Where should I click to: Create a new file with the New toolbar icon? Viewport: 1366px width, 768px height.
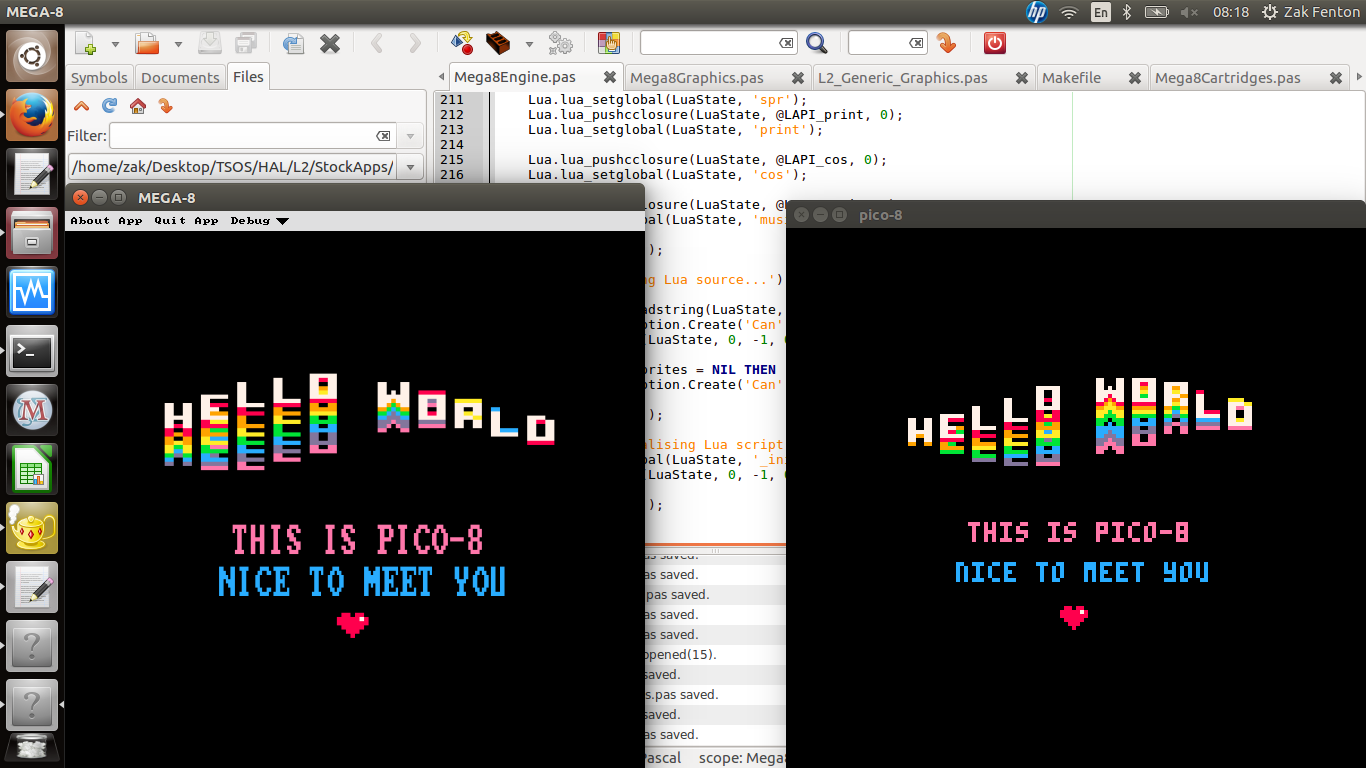(86, 43)
